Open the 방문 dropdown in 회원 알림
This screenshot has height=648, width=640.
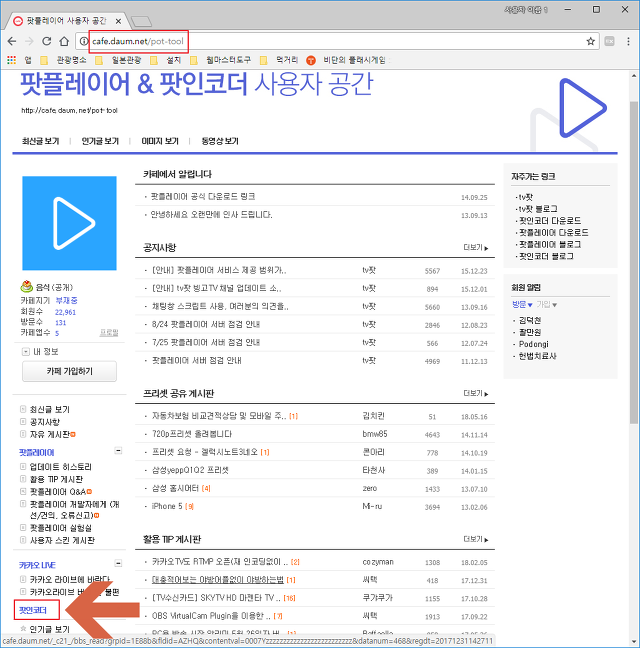522,305
